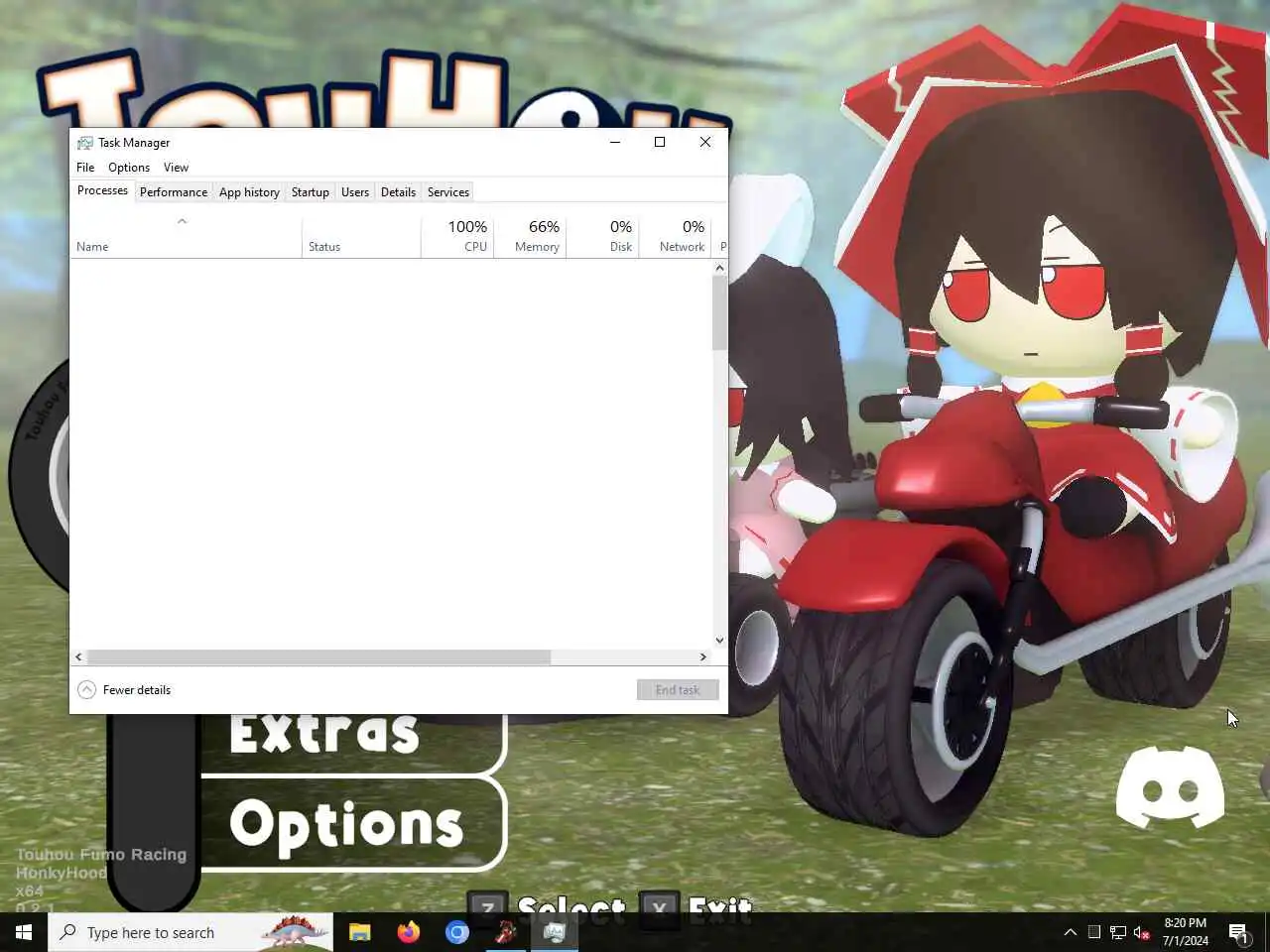Click the End task button
1270x952 pixels.
pyautogui.click(x=678, y=690)
